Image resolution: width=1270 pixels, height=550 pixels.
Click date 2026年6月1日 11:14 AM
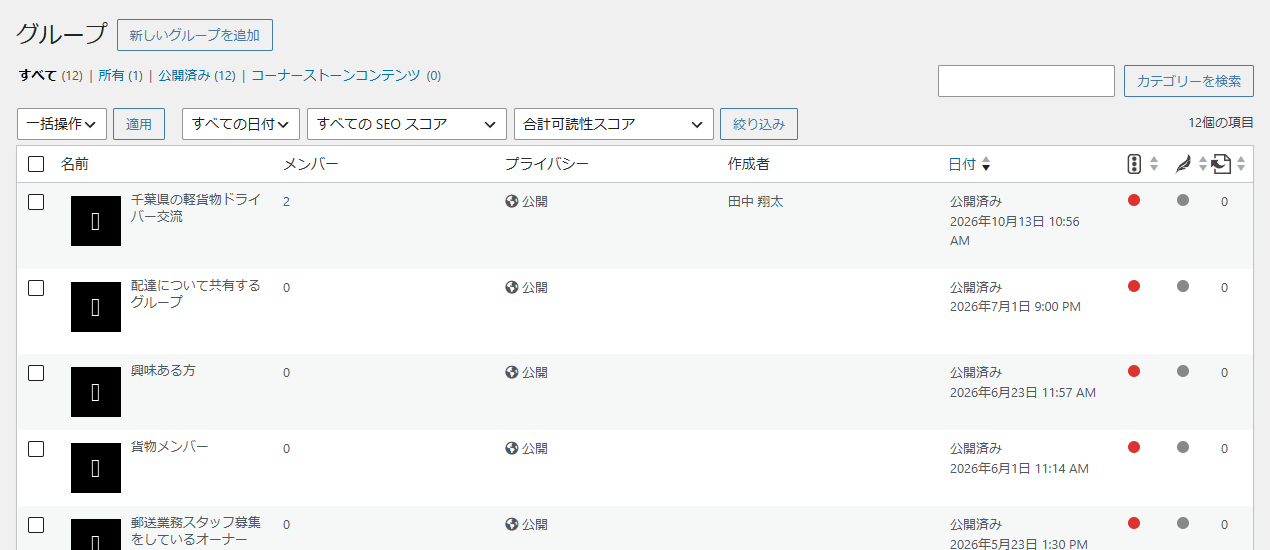tap(1019, 468)
